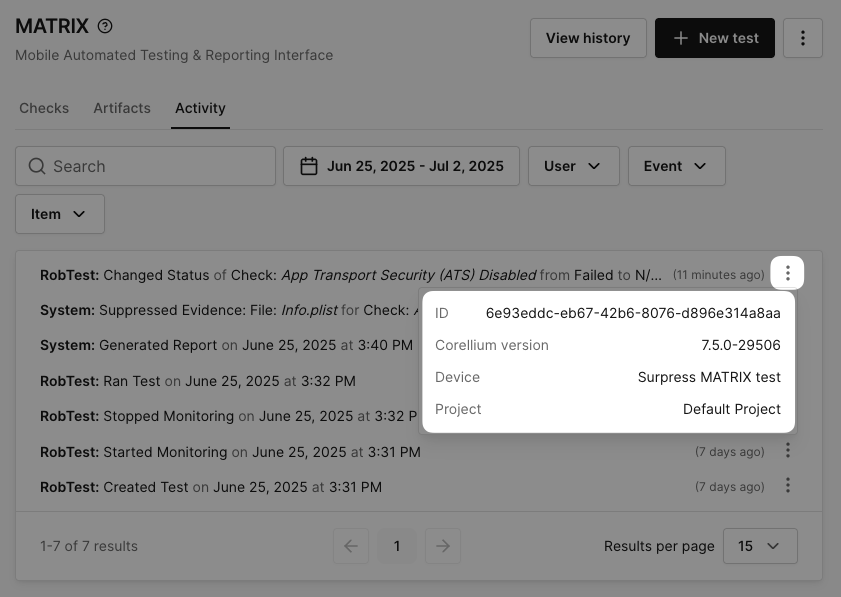Open the header more-options kebab menu
The width and height of the screenshot is (841, 597).
pos(802,38)
